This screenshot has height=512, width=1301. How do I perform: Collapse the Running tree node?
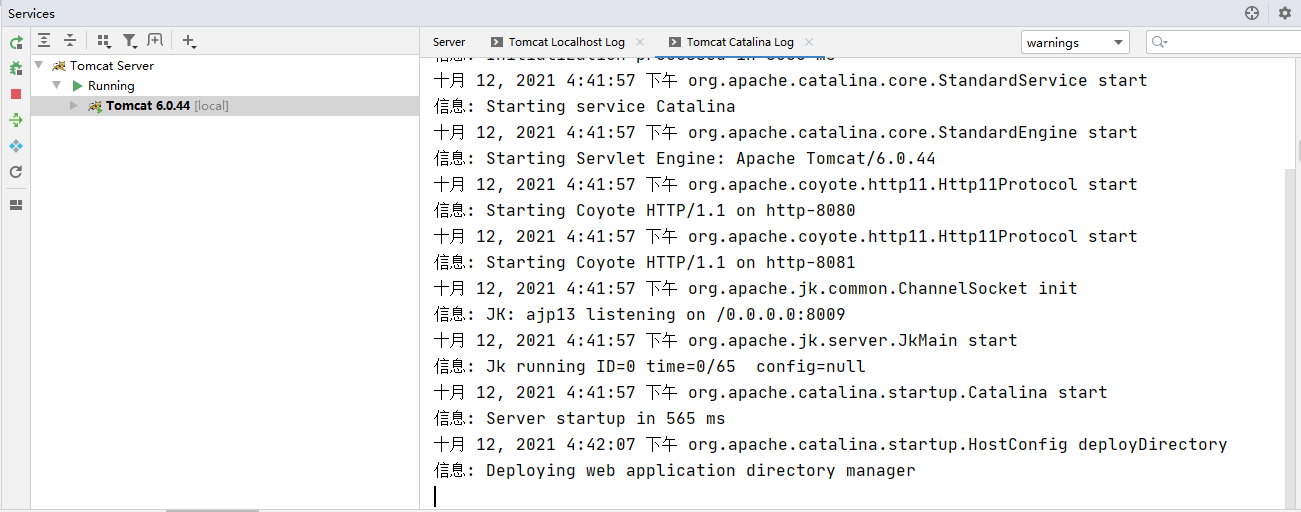tap(57, 85)
